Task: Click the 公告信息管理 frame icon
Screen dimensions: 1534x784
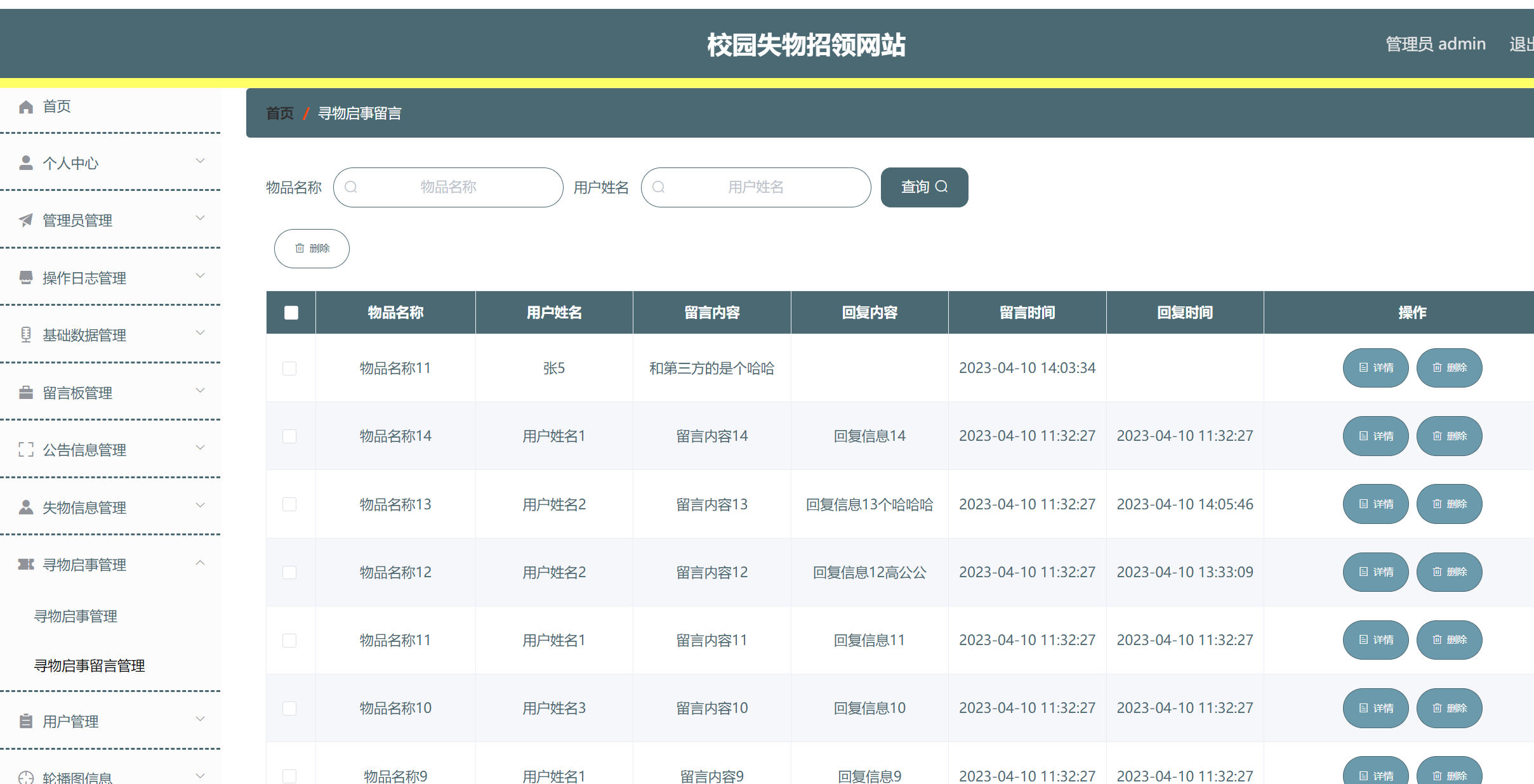Action: pyautogui.click(x=26, y=449)
